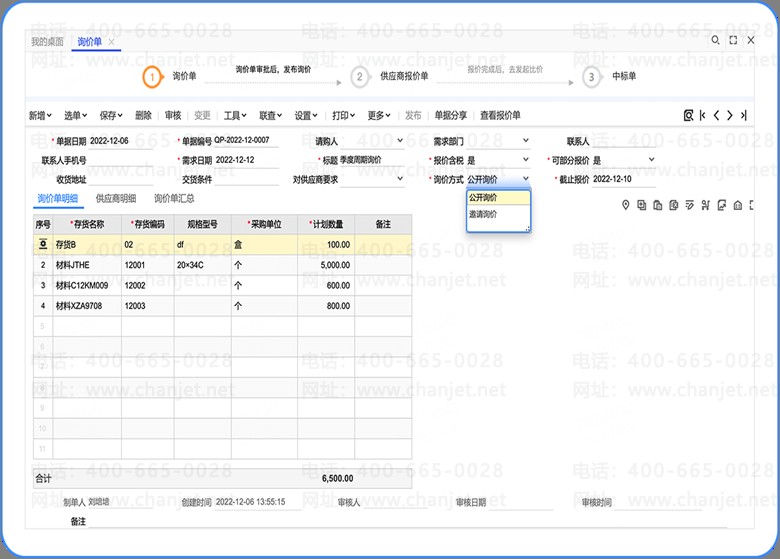Screen dimensions: 780x559
Task: Click the location pin icon above grid
Action: 626,205
